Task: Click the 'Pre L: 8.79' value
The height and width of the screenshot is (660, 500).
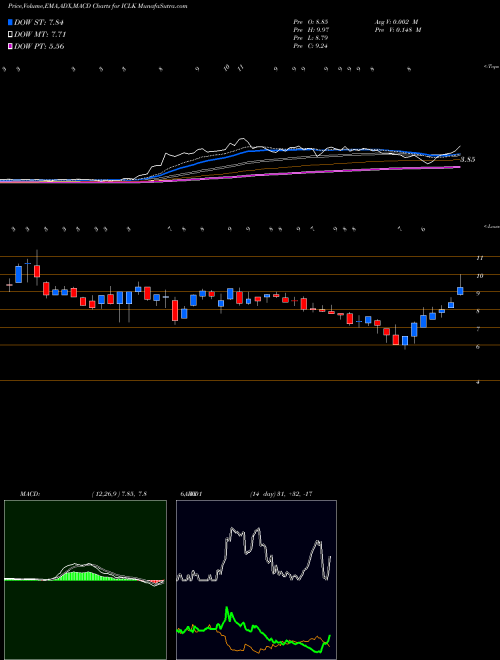Action: [311, 38]
